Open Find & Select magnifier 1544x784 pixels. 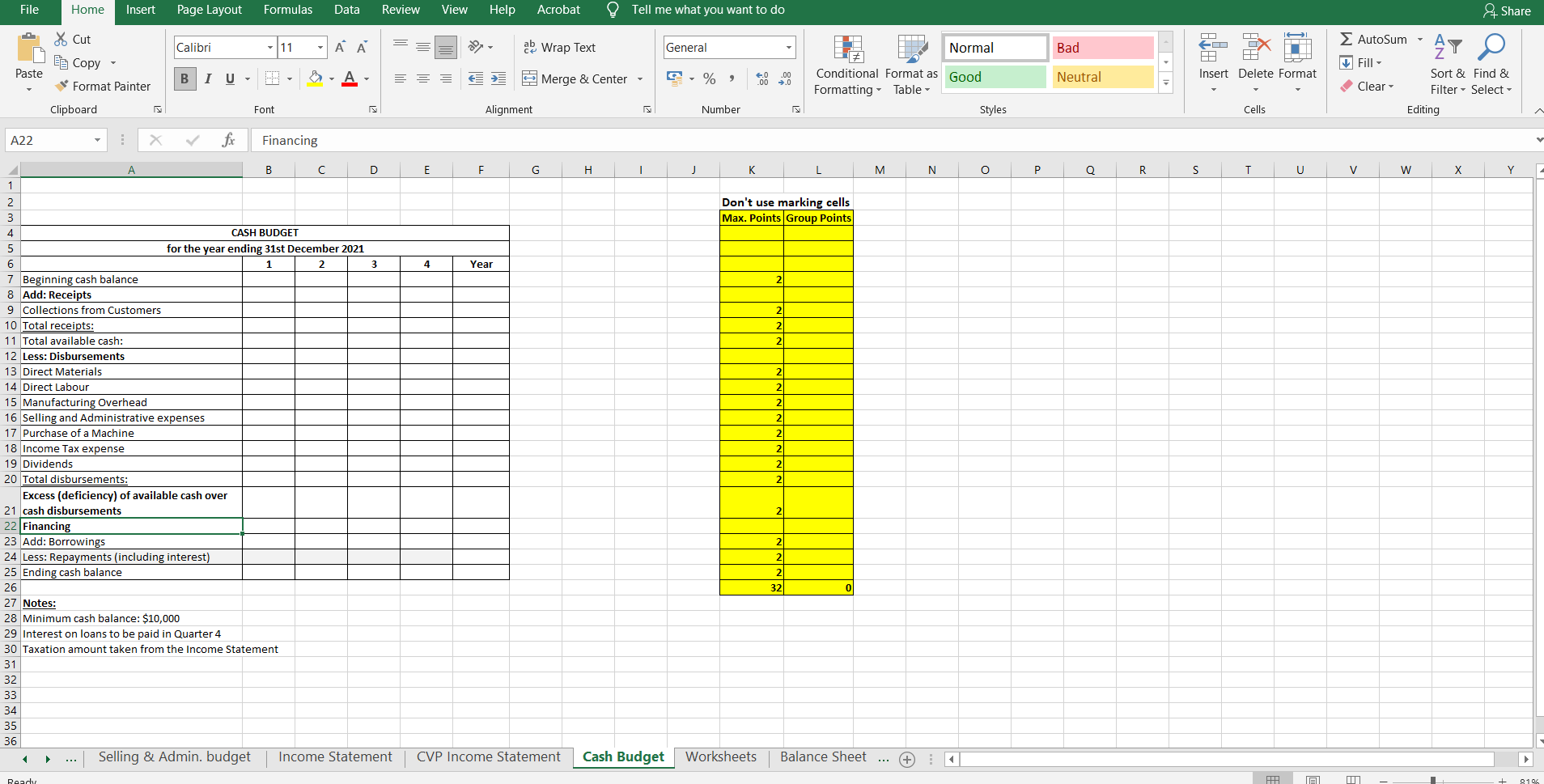click(x=1491, y=66)
